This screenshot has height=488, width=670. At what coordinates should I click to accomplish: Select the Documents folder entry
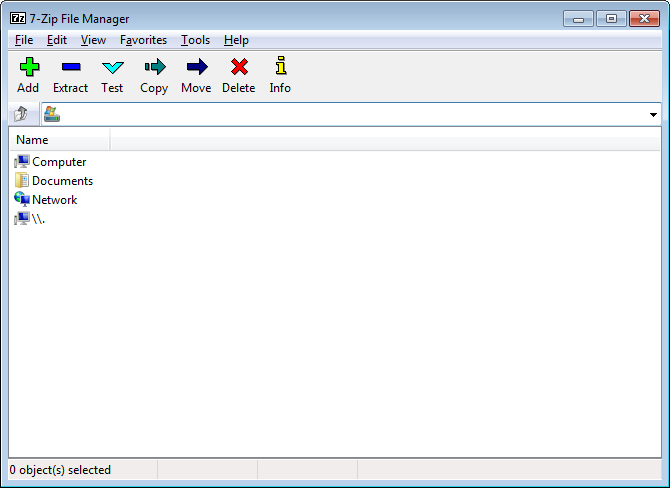pyautogui.click(x=62, y=181)
